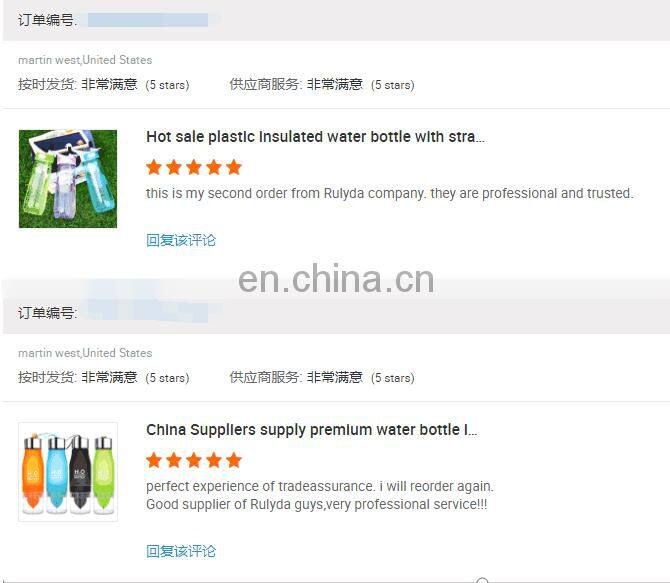Click the third star of the insulated bottle rating
Image resolution: width=670 pixels, height=583 pixels.
(x=194, y=167)
